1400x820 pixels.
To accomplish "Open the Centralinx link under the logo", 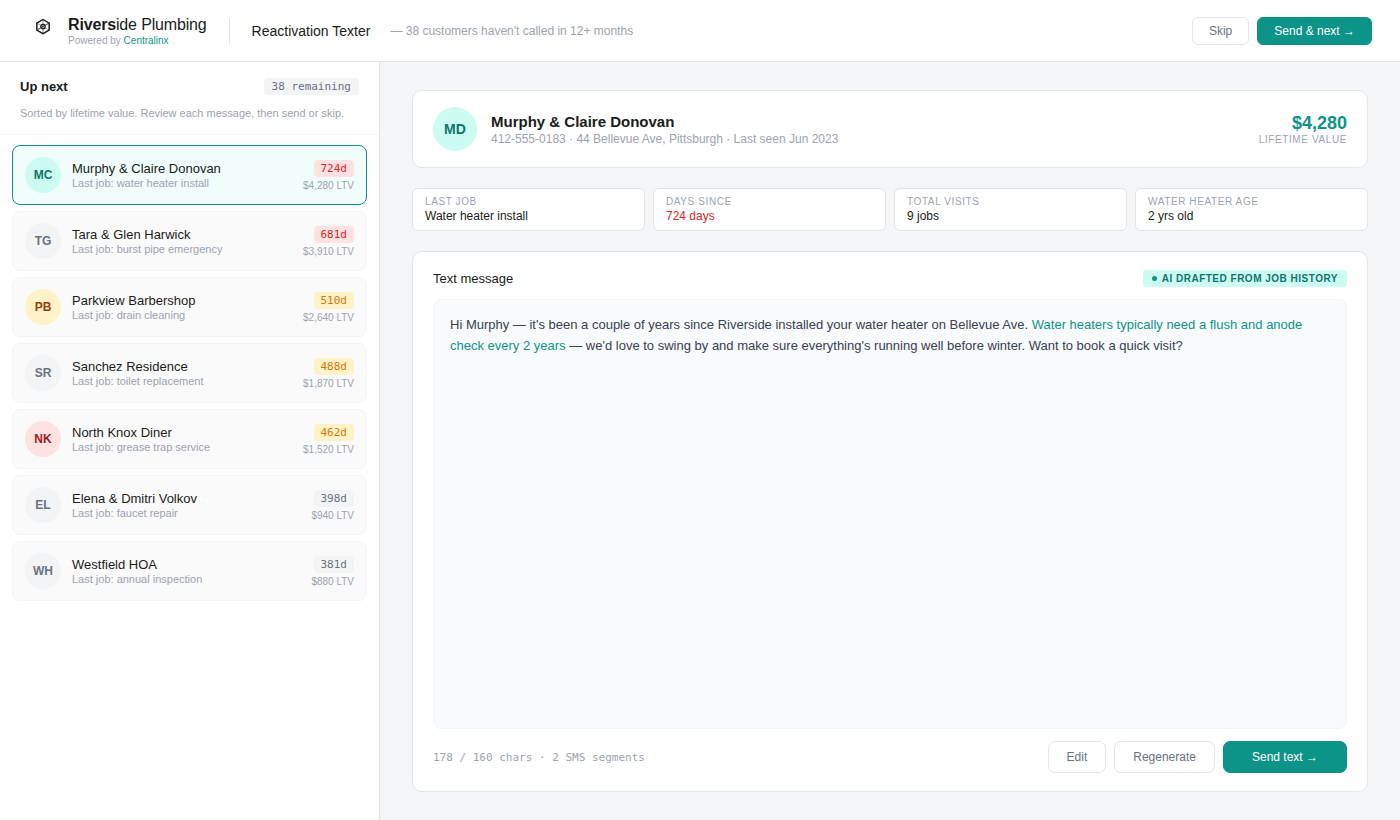I will 146,41.
